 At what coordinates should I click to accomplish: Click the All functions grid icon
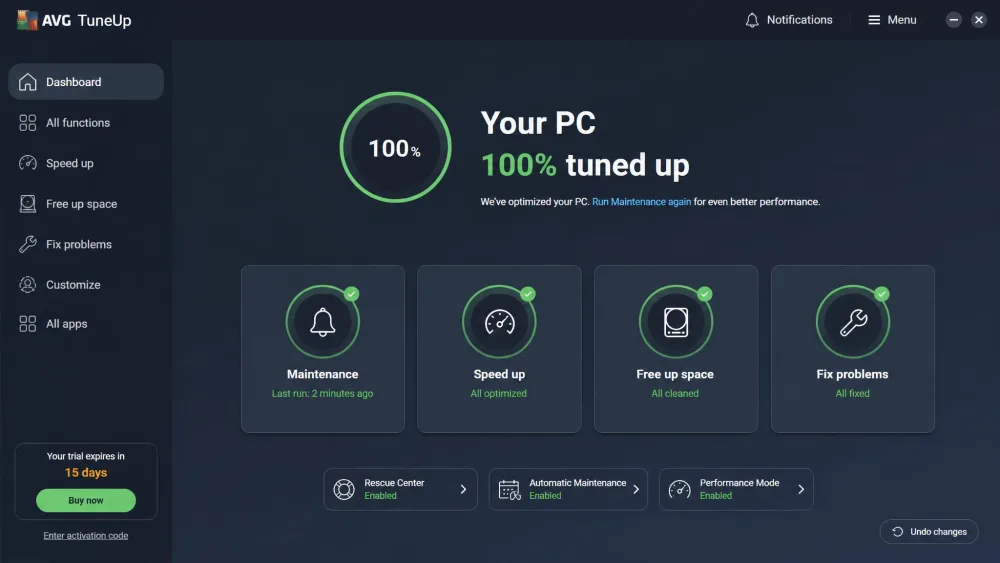(x=27, y=122)
